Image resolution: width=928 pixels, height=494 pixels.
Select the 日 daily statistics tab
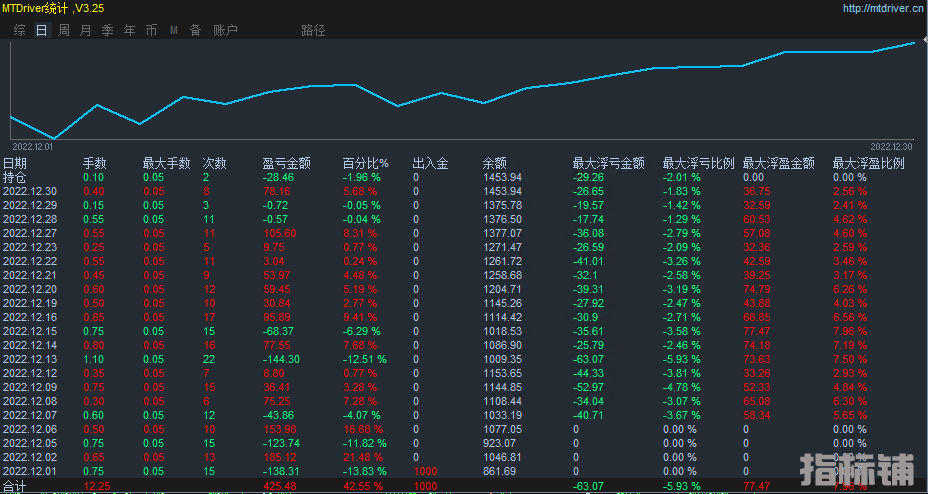(42, 30)
